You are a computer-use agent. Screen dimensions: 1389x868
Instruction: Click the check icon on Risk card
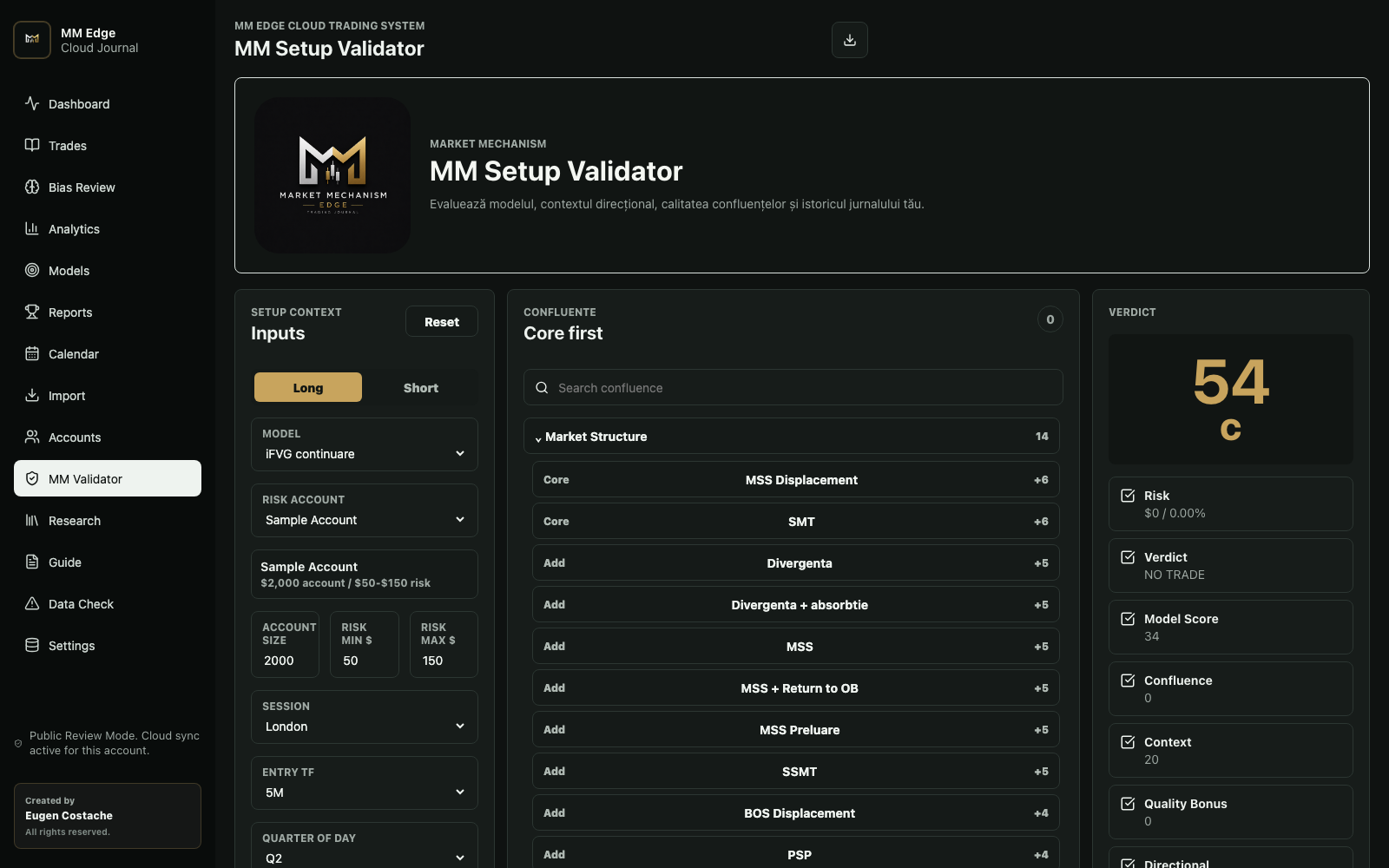pyautogui.click(x=1128, y=496)
